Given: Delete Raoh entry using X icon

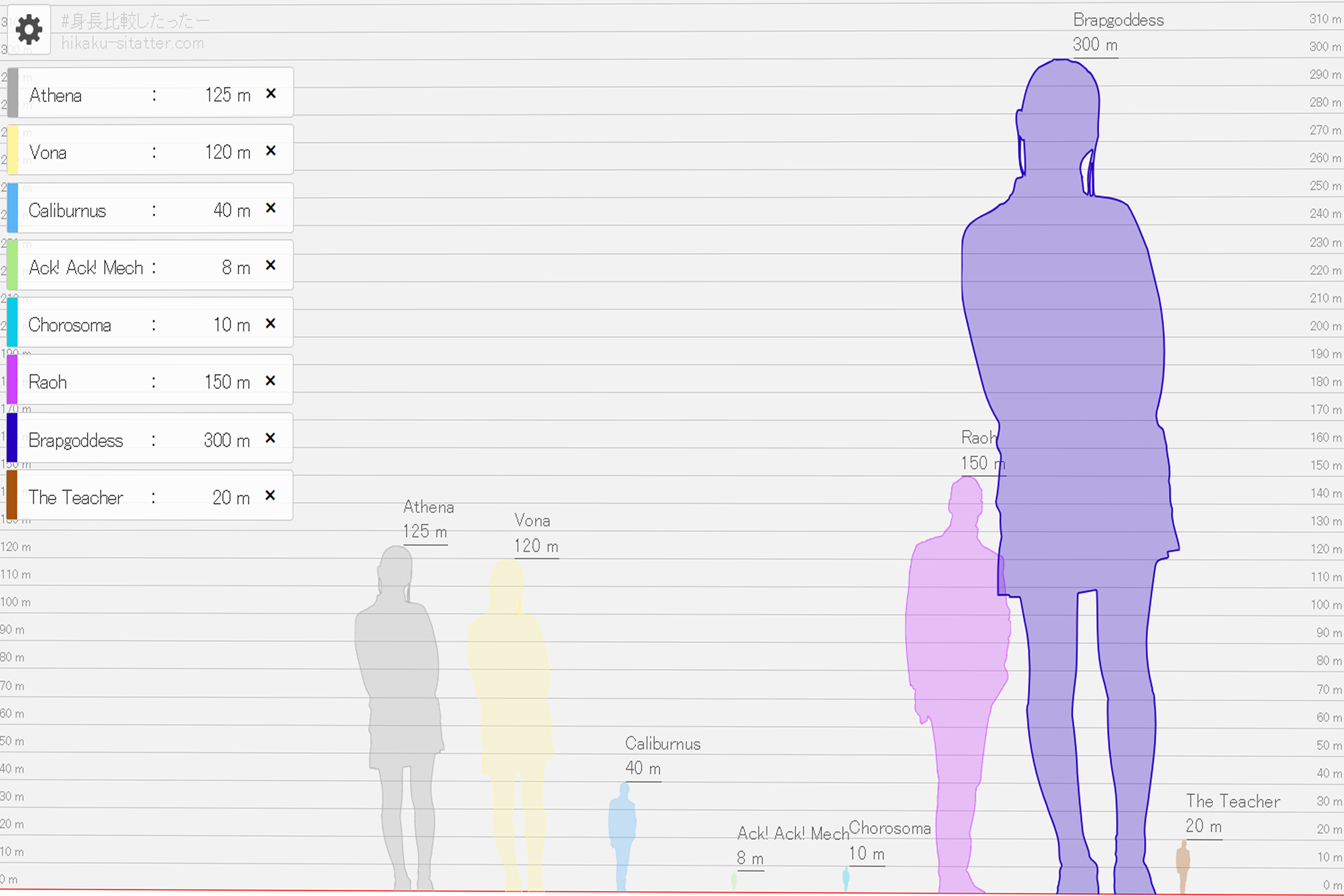Looking at the screenshot, I should pos(271,380).
